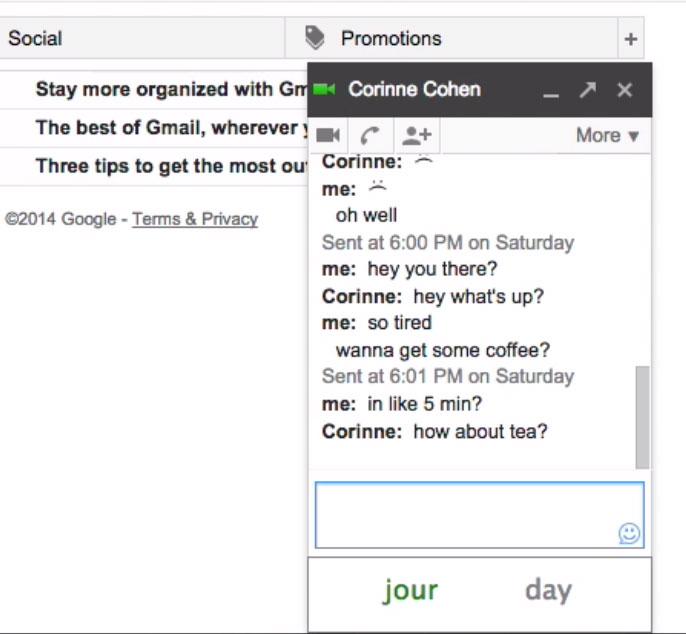Start a video call with Corinne Cohen
This screenshot has width=686, height=634.
pos(328,135)
